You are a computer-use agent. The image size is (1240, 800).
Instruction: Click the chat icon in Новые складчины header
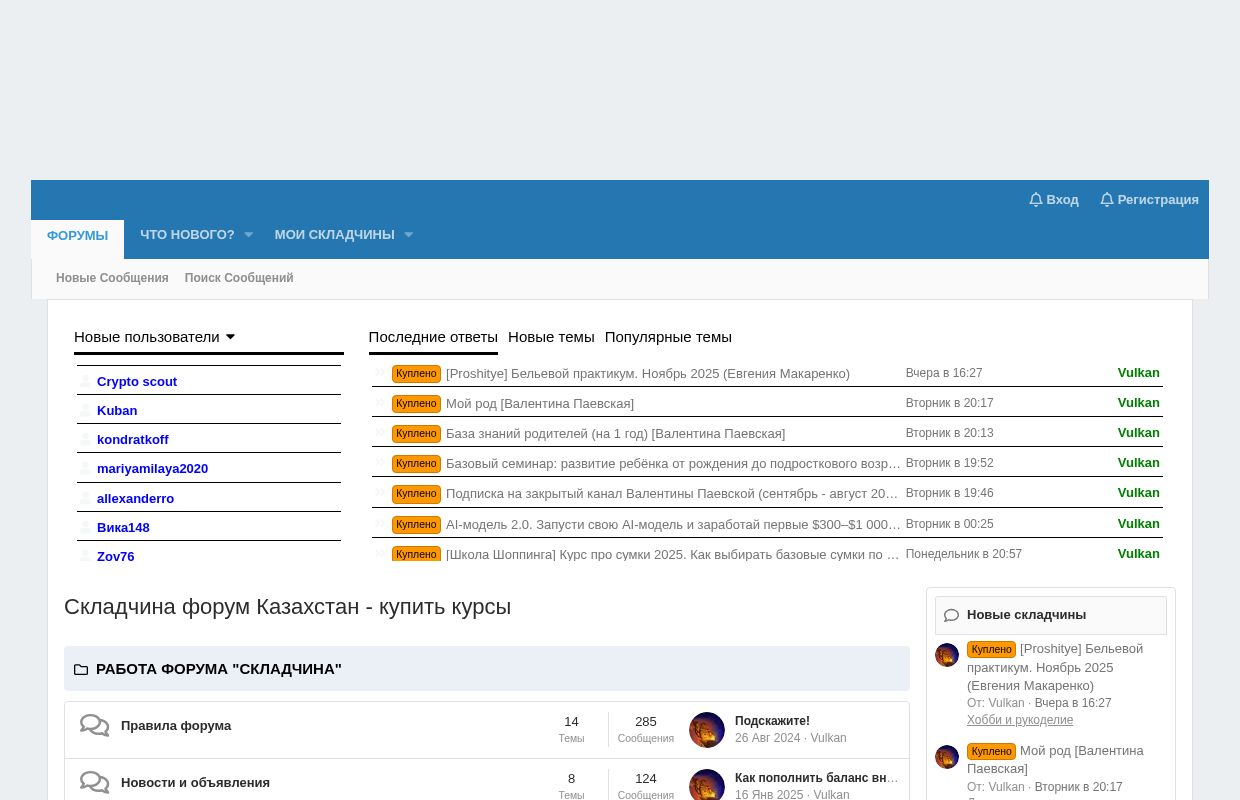point(951,616)
